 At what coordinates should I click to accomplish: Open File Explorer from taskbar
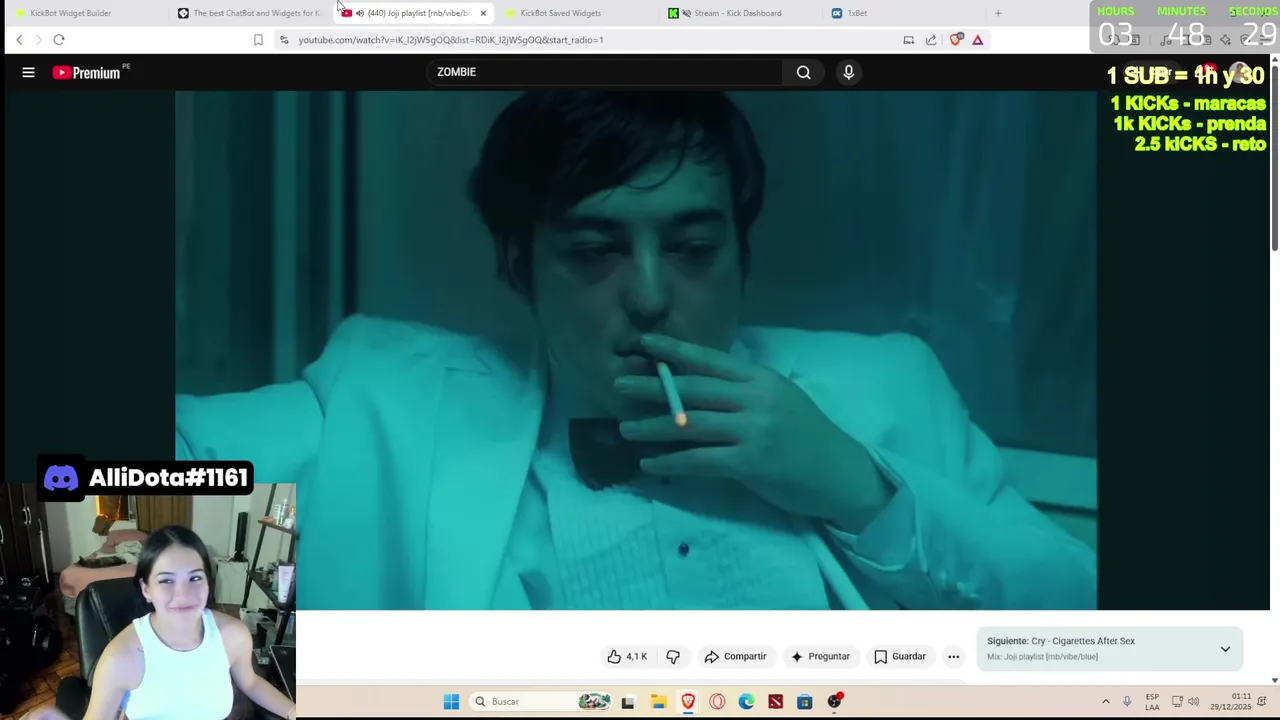(658, 701)
